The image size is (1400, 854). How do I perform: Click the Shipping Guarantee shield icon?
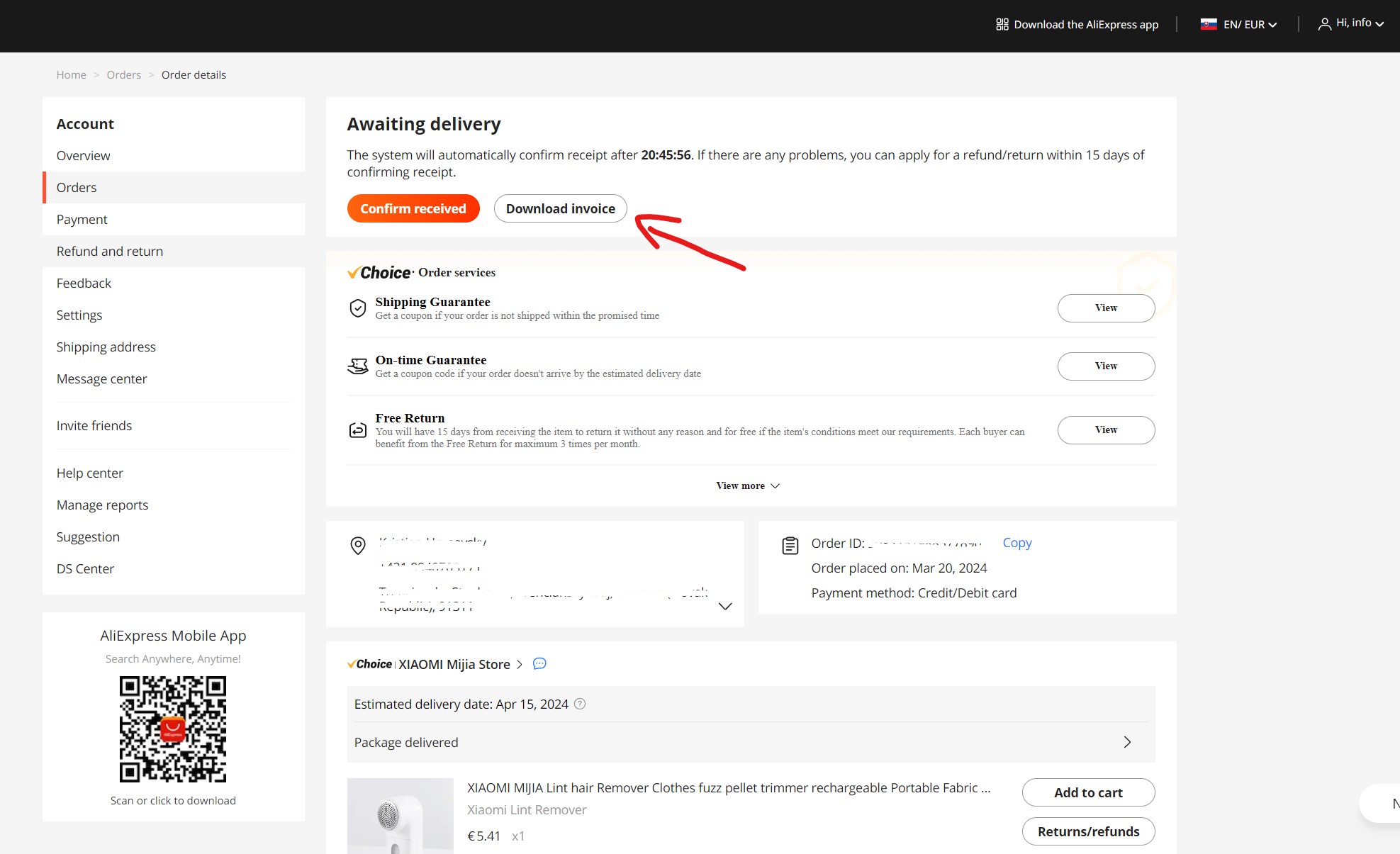[358, 308]
